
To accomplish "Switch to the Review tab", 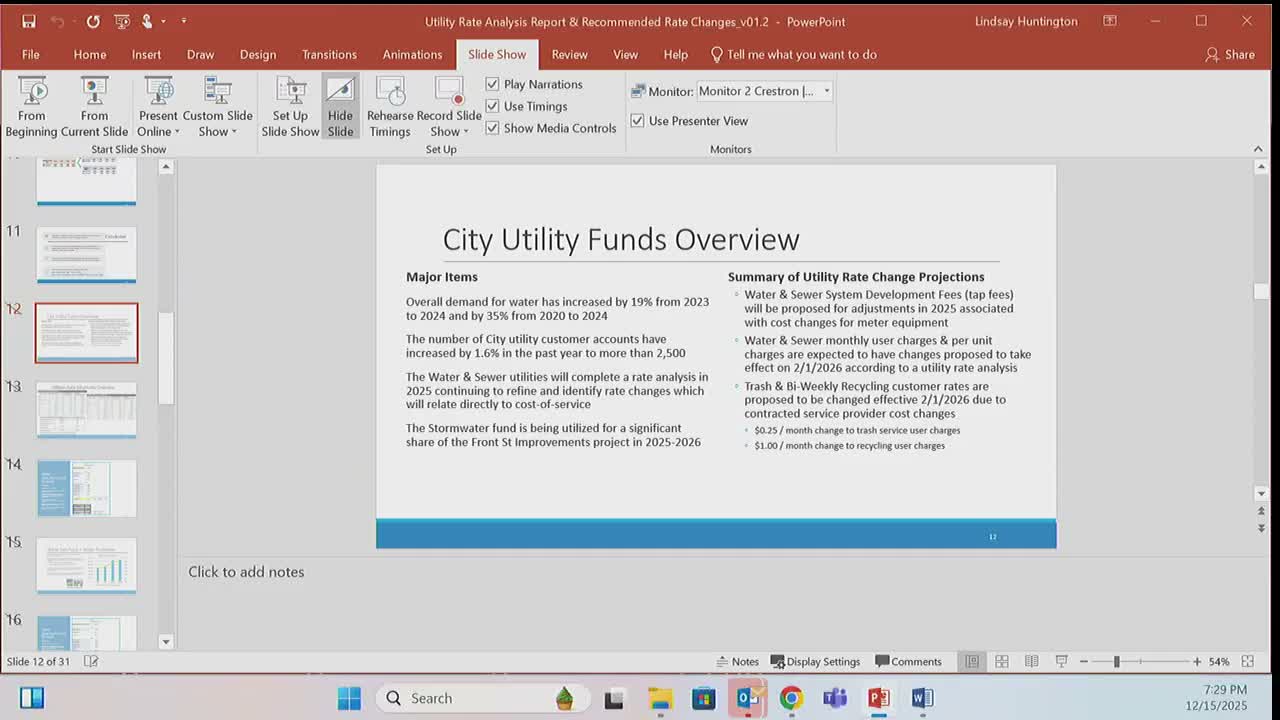I will 569,54.
